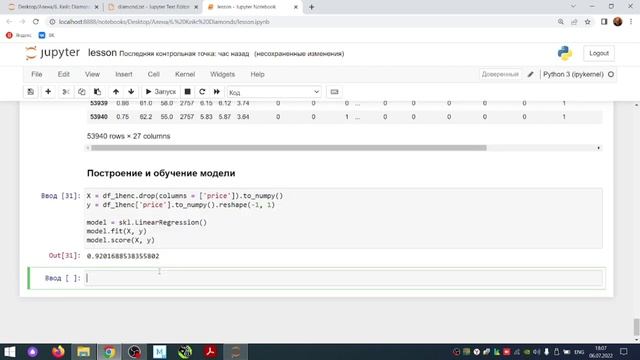
Task: Open OBS Studio from the taskbar
Action: (134, 352)
